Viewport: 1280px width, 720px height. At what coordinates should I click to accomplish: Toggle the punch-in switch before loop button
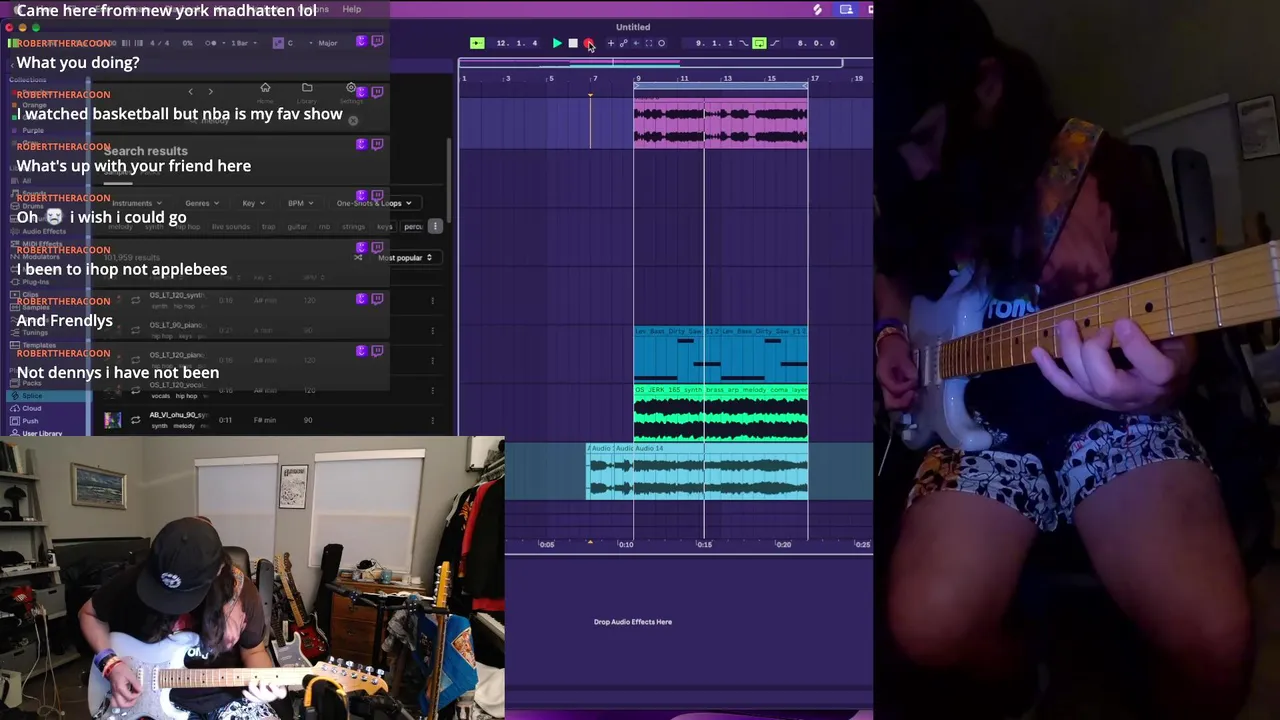pyautogui.click(x=743, y=43)
